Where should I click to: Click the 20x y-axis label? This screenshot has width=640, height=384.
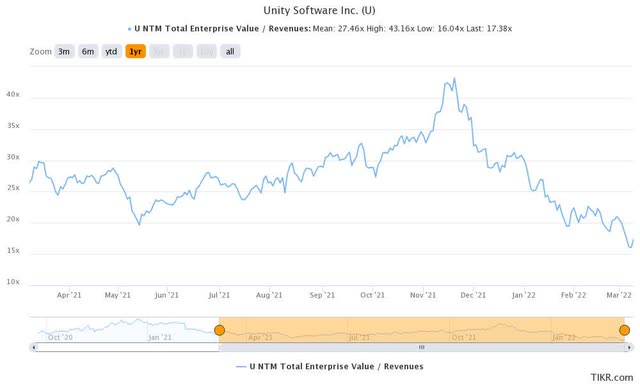click(13, 219)
